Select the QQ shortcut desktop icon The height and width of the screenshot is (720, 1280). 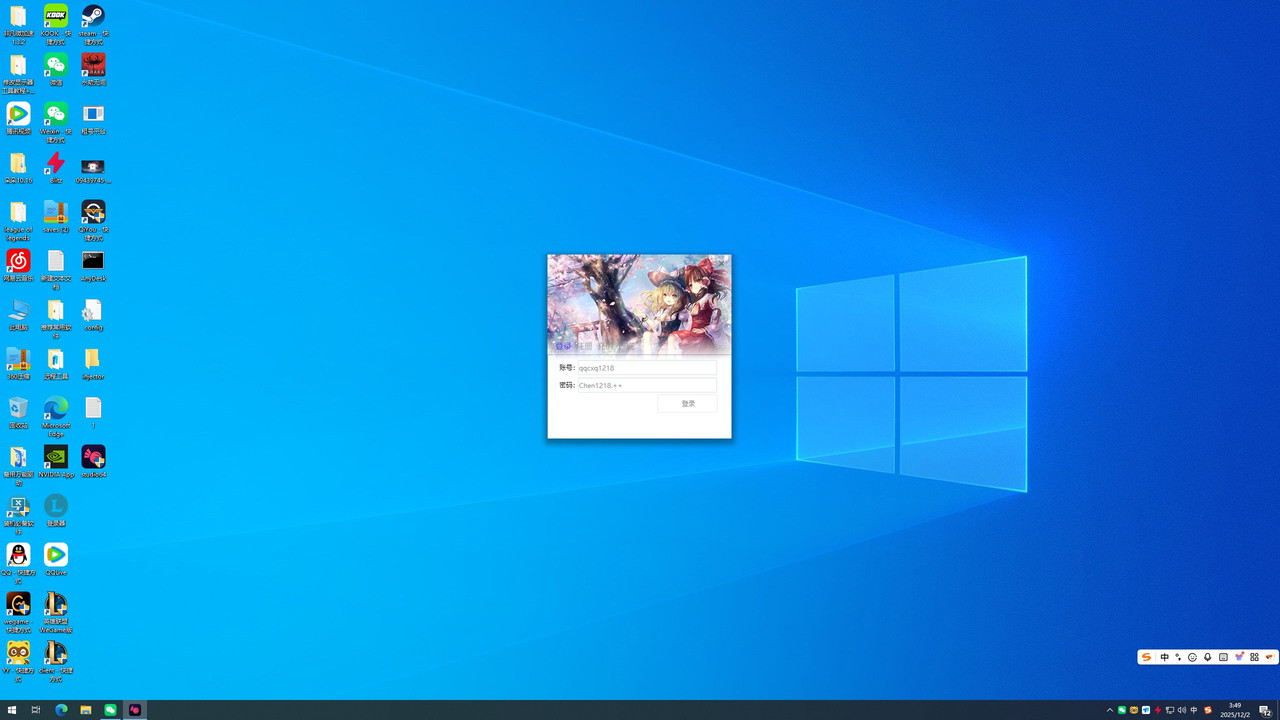click(x=18, y=564)
